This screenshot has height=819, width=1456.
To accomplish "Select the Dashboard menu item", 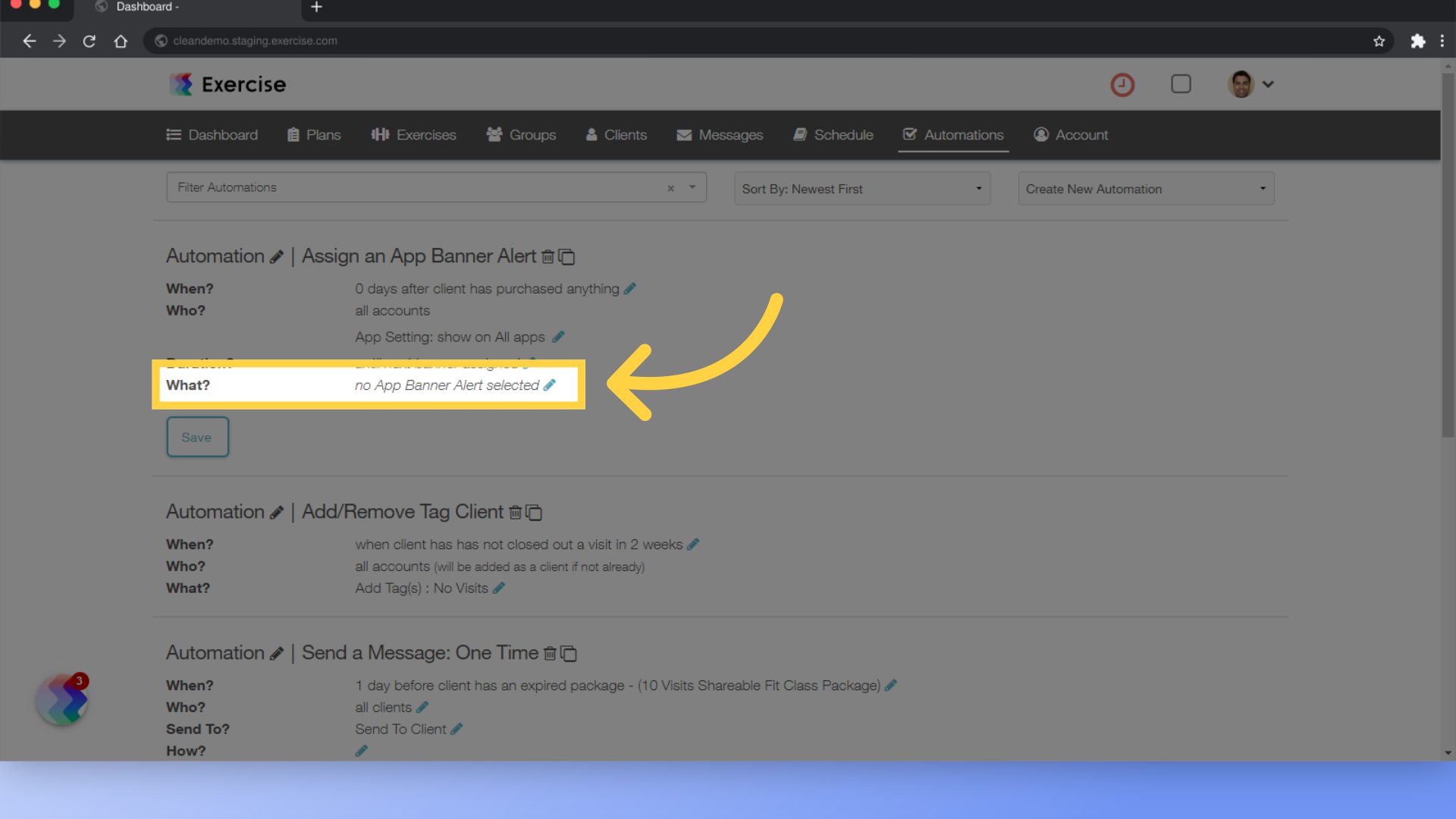I will 212,135.
